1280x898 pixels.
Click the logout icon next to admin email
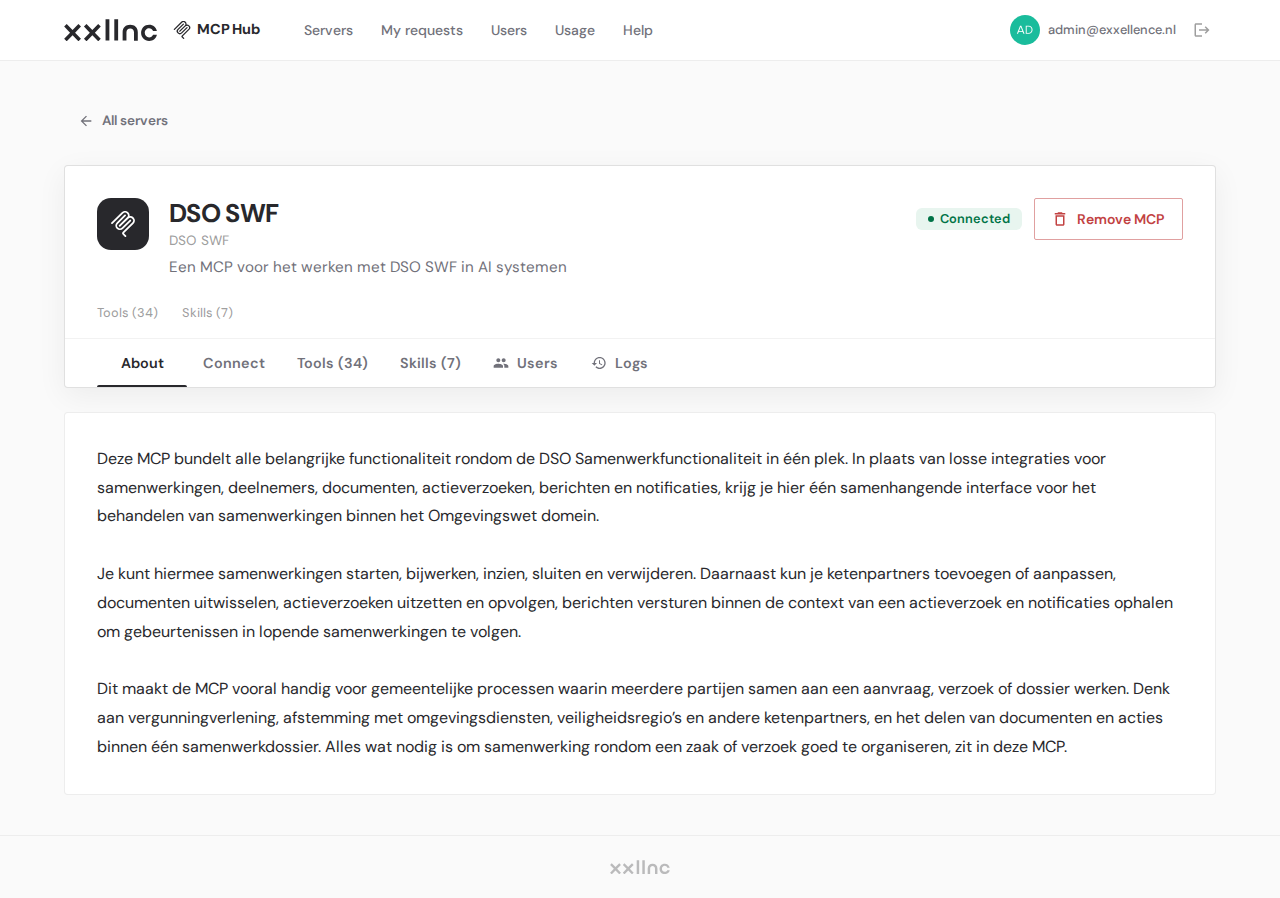pos(1202,30)
